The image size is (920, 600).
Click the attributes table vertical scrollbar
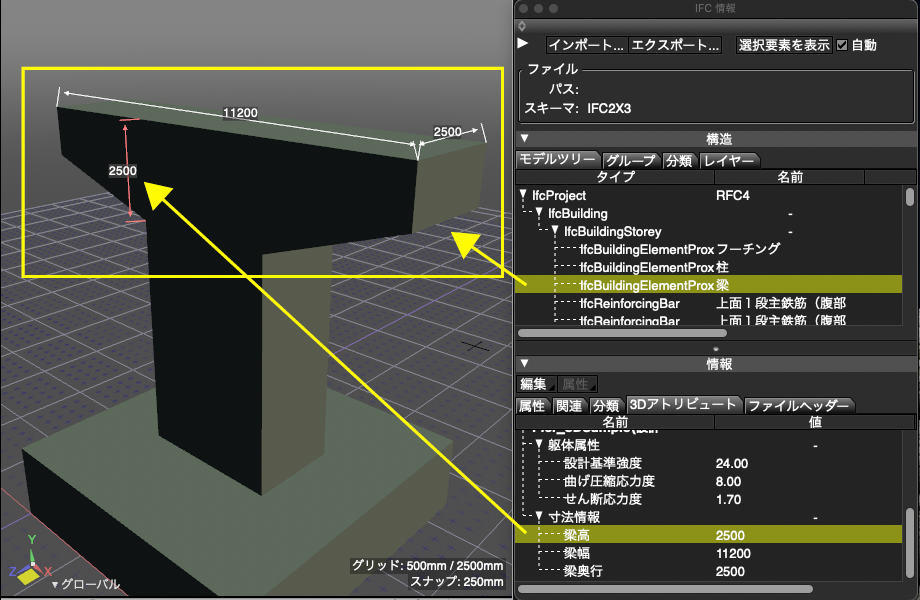pyautogui.click(x=909, y=542)
